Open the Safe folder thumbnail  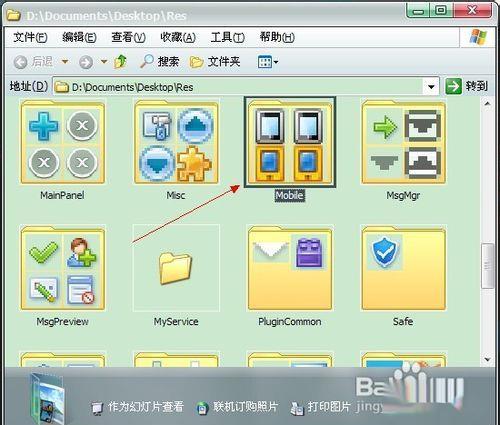coord(404,268)
